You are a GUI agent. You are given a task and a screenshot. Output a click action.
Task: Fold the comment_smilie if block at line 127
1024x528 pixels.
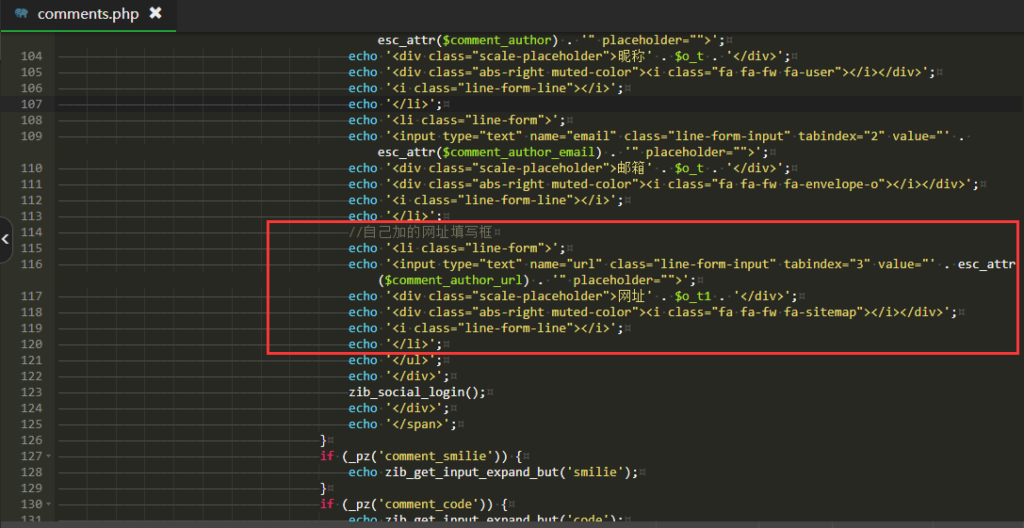(x=49, y=456)
